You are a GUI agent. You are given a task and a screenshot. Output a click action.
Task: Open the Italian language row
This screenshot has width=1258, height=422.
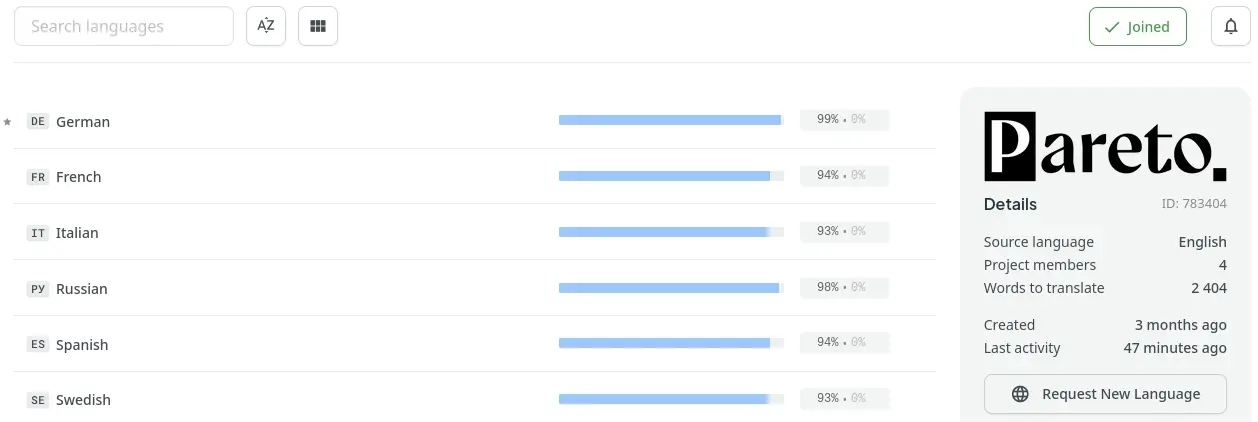tap(475, 233)
